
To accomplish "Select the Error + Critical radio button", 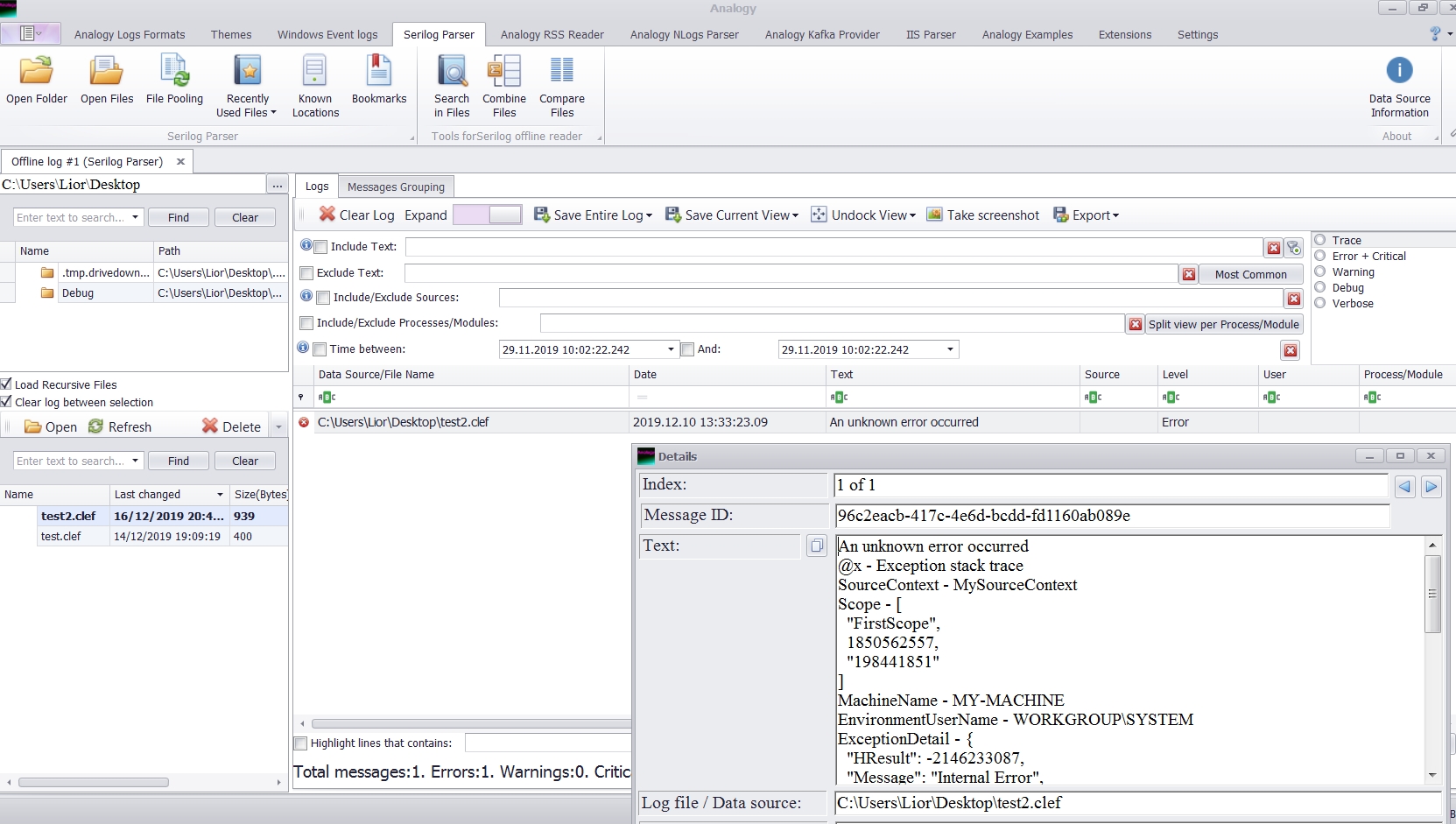I will (1320, 256).
